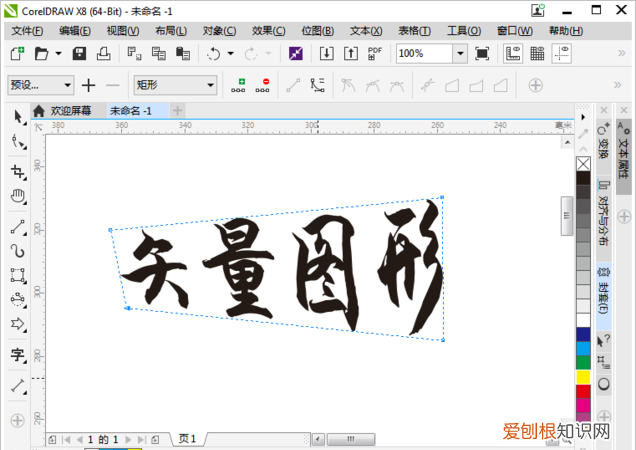Click the Copy icon in toolbar
This screenshot has width=636, height=450.
[x=159, y=54]
